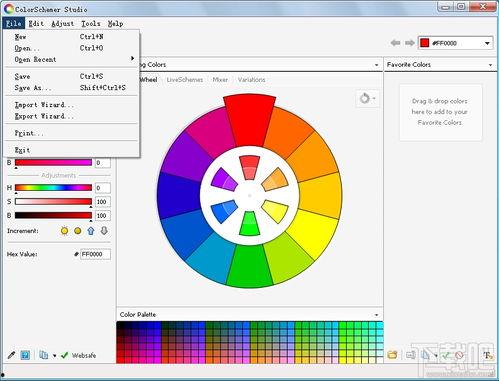Open the color wheel options dropdown icon
The height and width of the screenshot is (381, 499).
click(x=367, y=98)
